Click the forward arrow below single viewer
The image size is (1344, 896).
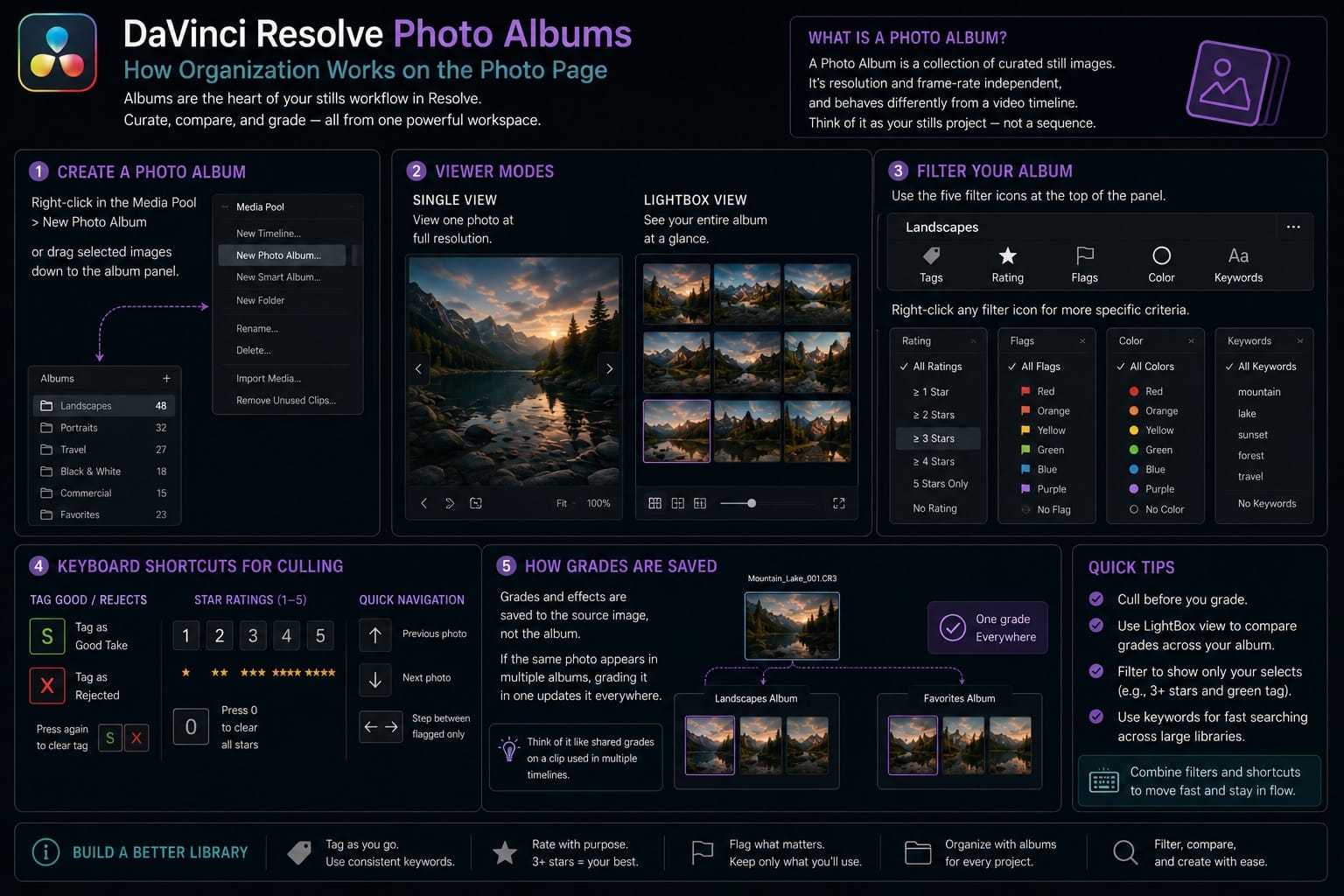coord(450,503)
